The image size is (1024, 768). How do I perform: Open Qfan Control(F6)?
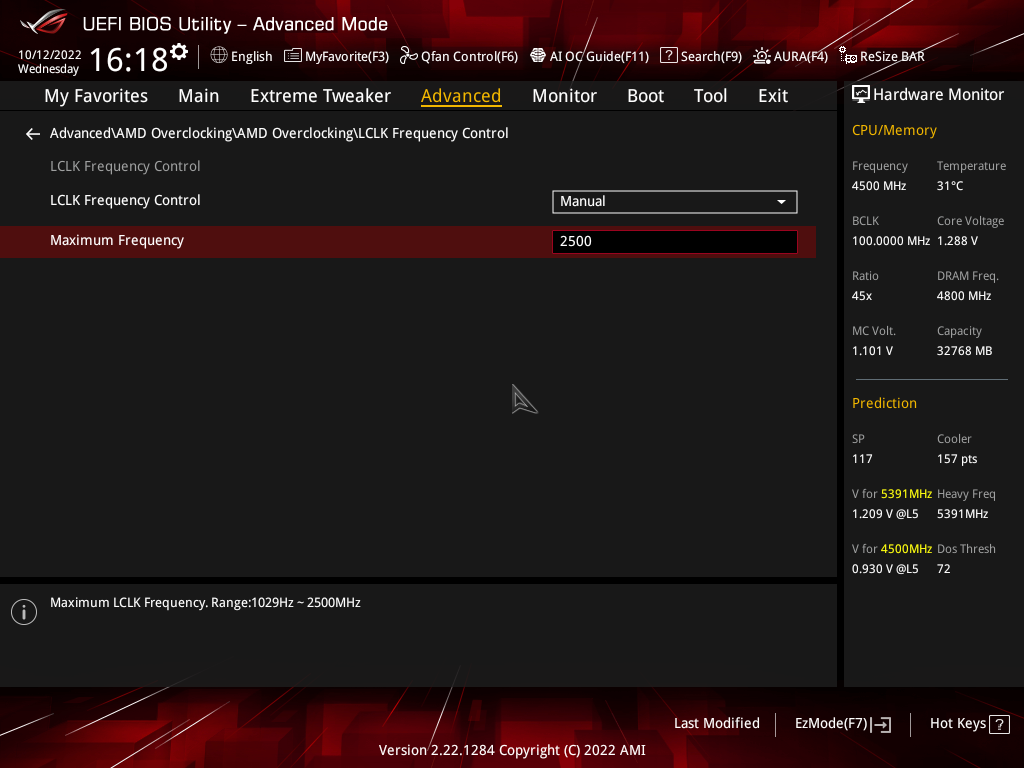pos(469,57)
